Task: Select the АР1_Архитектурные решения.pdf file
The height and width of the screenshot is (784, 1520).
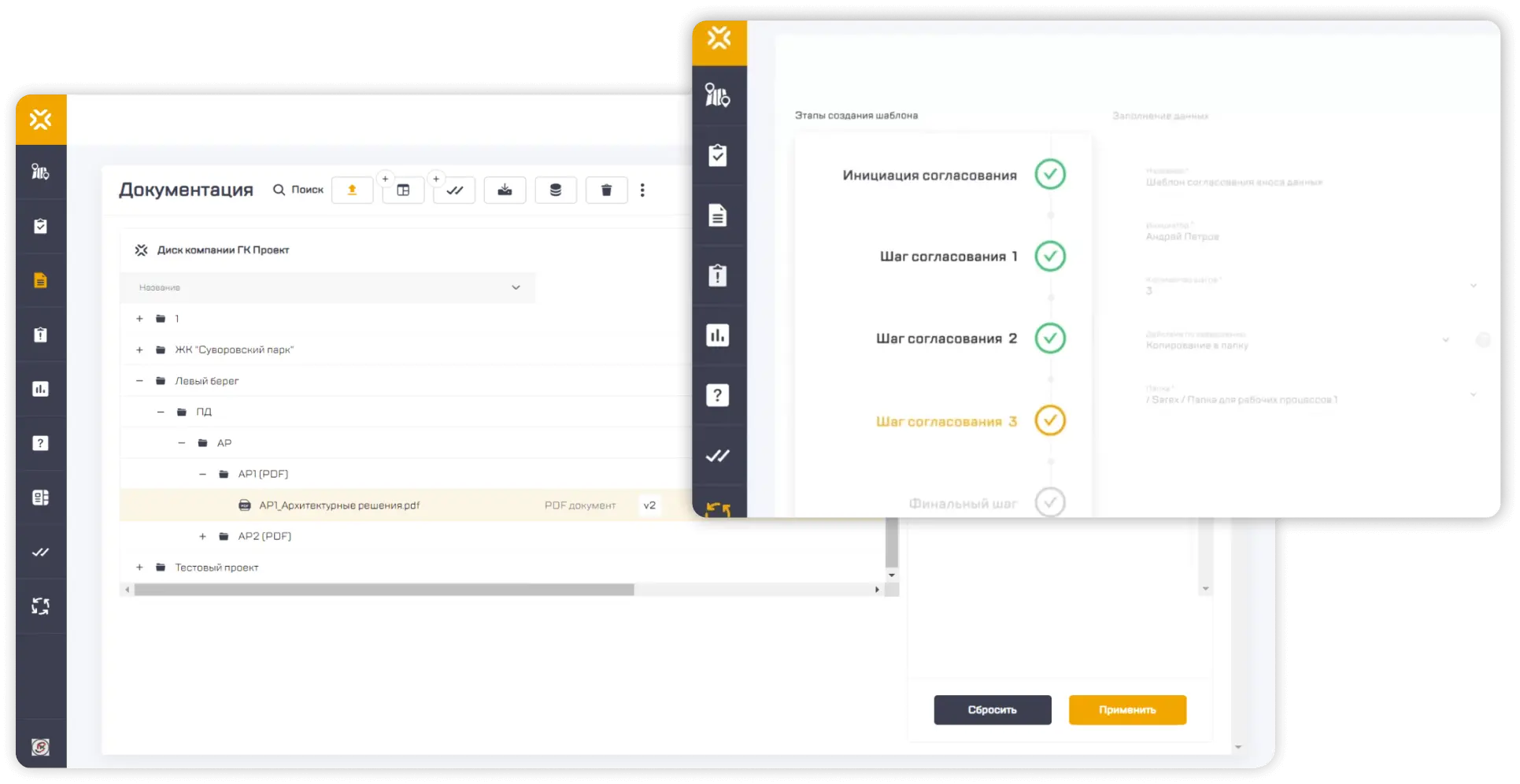Action: tap(339, 505)
